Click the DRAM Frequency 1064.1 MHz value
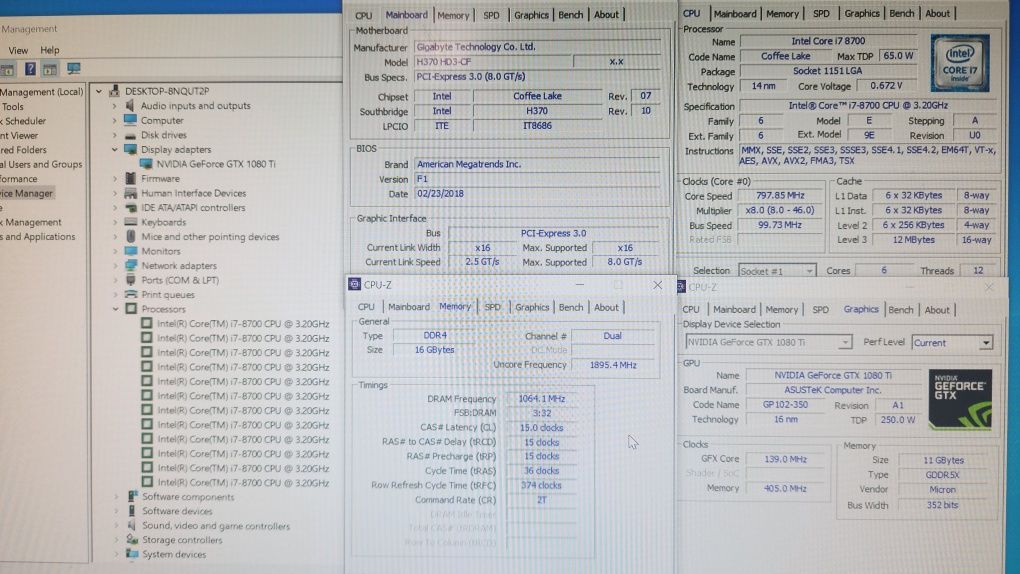This screenshot has height=574, width=1020. [x=541, y=398]
